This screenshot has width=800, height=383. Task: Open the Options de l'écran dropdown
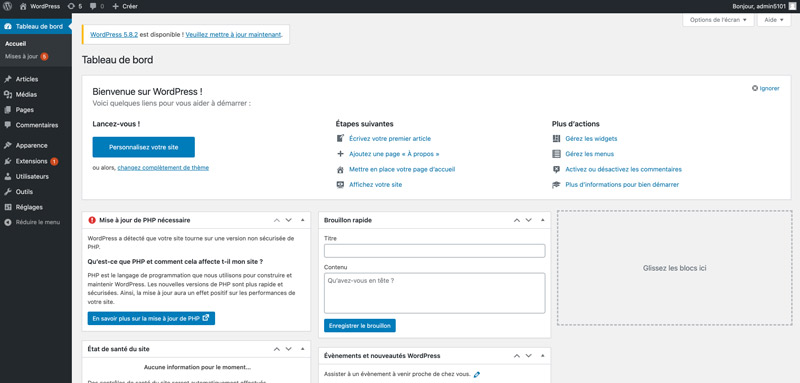pos(718,20)
